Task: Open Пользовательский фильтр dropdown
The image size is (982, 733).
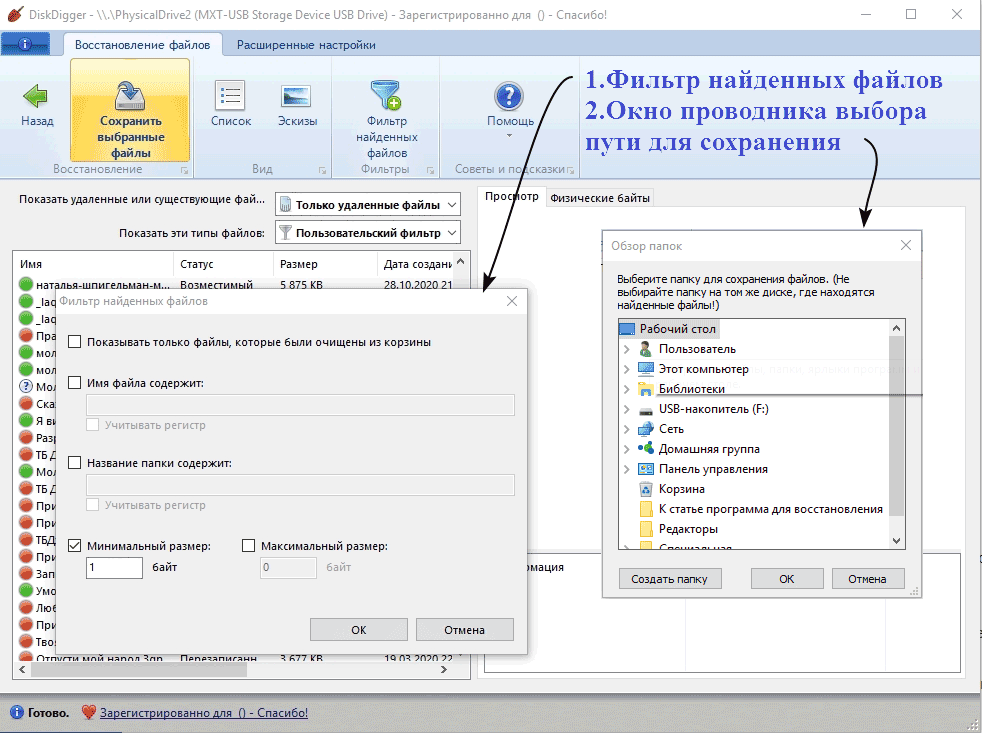Action: coord(368,233)
